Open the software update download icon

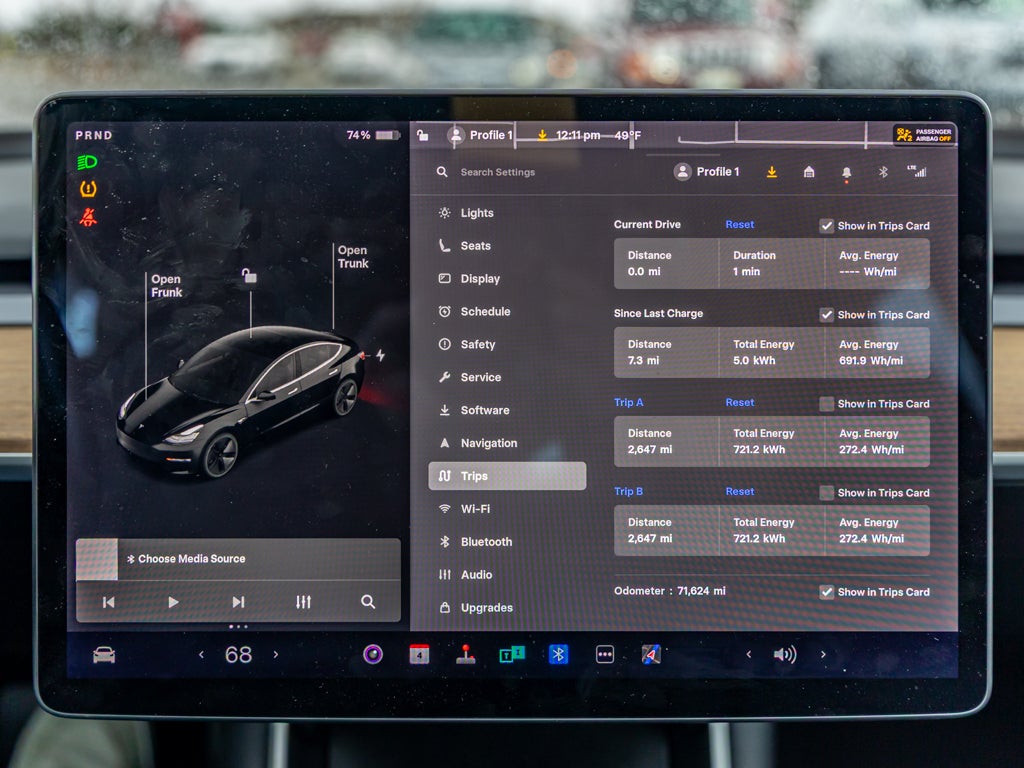click(x=772, y=172)
